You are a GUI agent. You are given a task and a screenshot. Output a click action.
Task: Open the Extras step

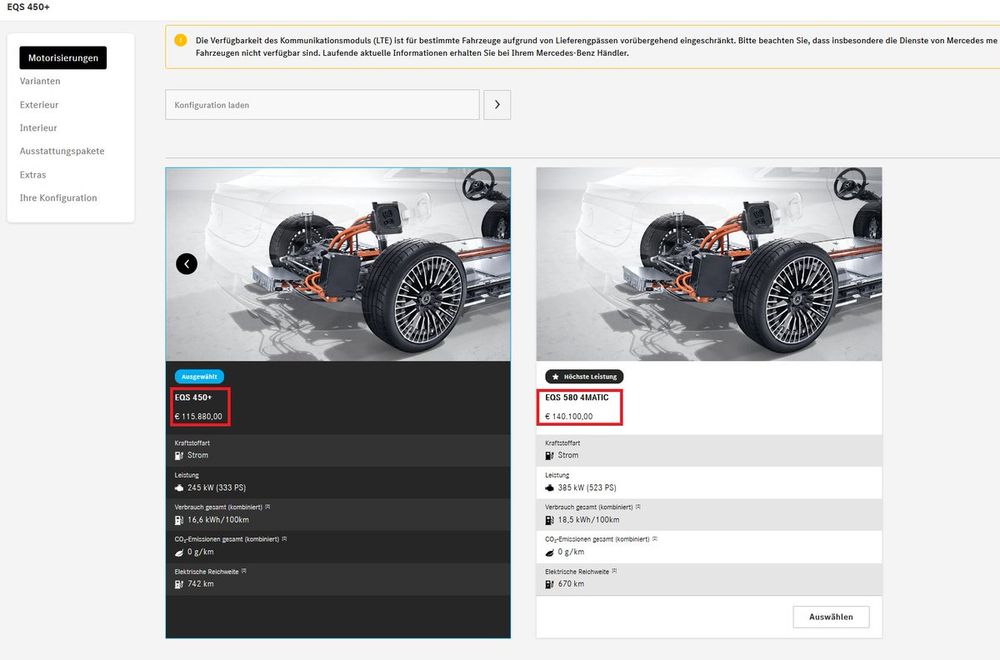(x=33, y=175)
